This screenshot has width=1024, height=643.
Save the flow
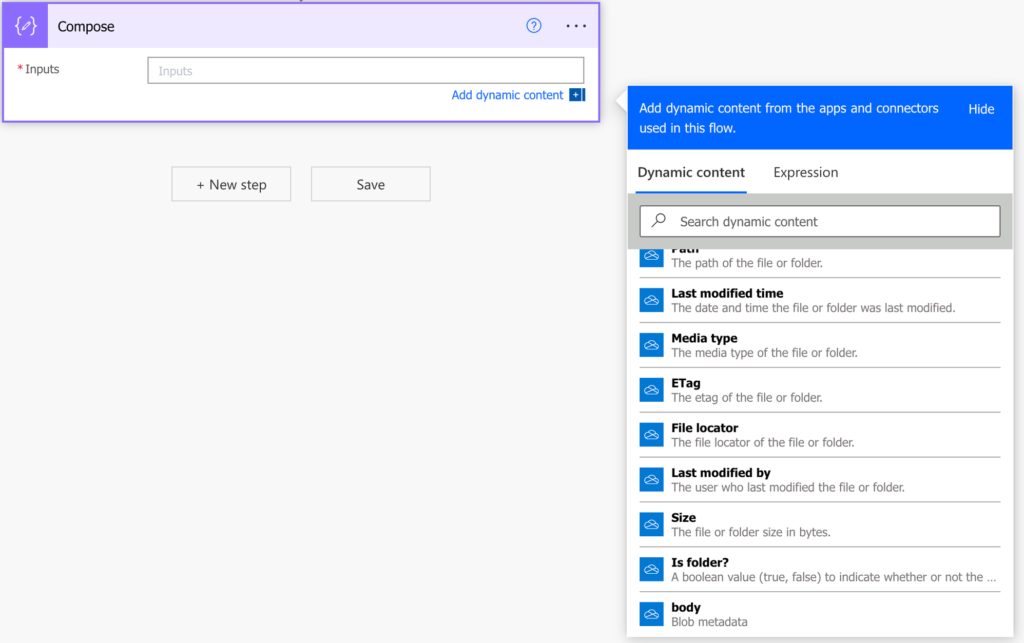click(370, 184)
